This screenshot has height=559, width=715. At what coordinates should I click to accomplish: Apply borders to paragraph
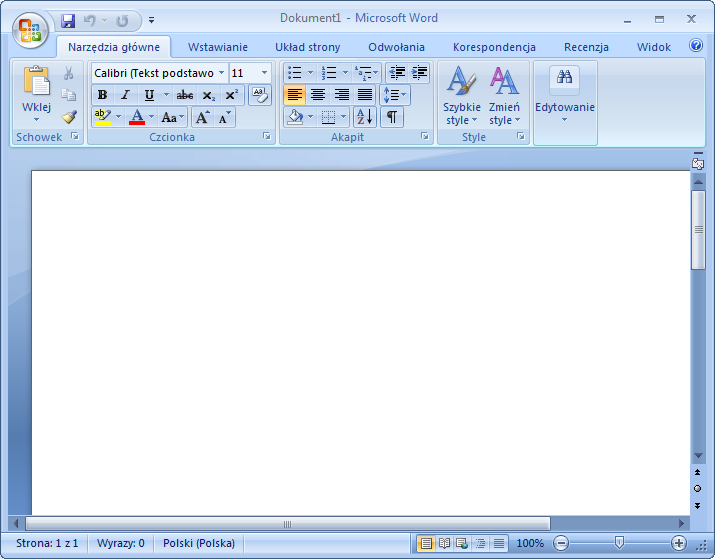tap(328, 117)
